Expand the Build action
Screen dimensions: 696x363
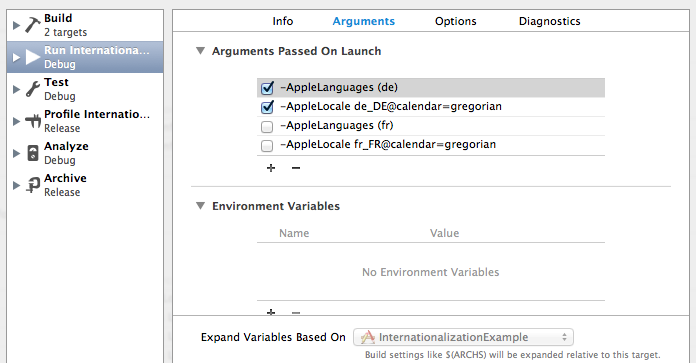(x=16, y=25)
